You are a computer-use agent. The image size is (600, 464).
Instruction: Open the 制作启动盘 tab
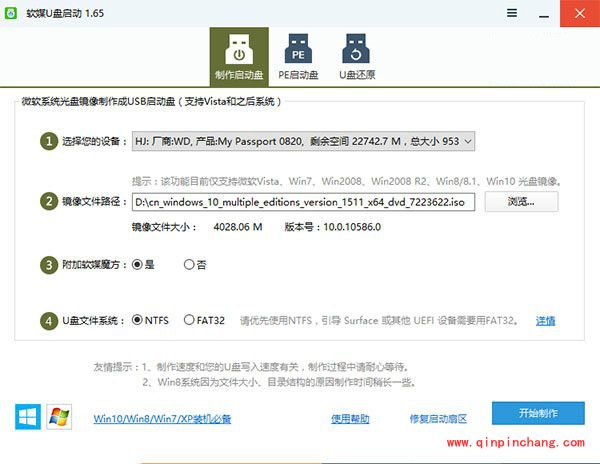point(239,57)
